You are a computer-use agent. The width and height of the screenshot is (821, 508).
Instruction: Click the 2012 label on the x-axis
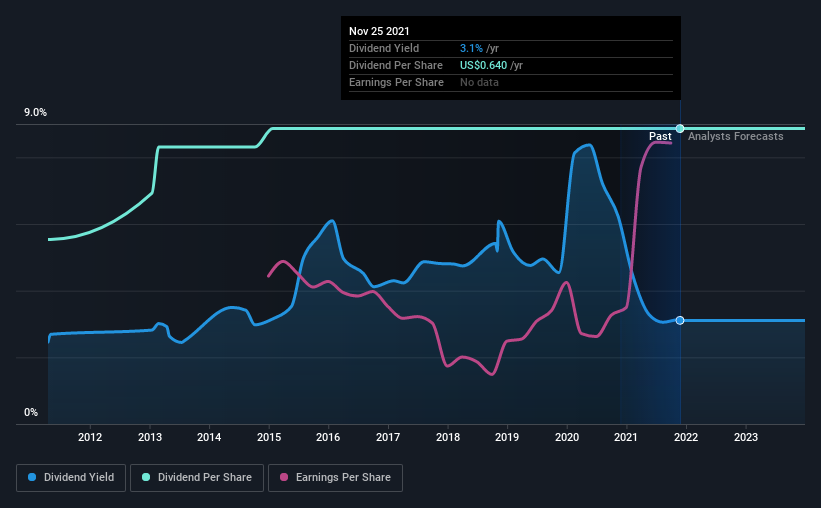click(90, 437)
